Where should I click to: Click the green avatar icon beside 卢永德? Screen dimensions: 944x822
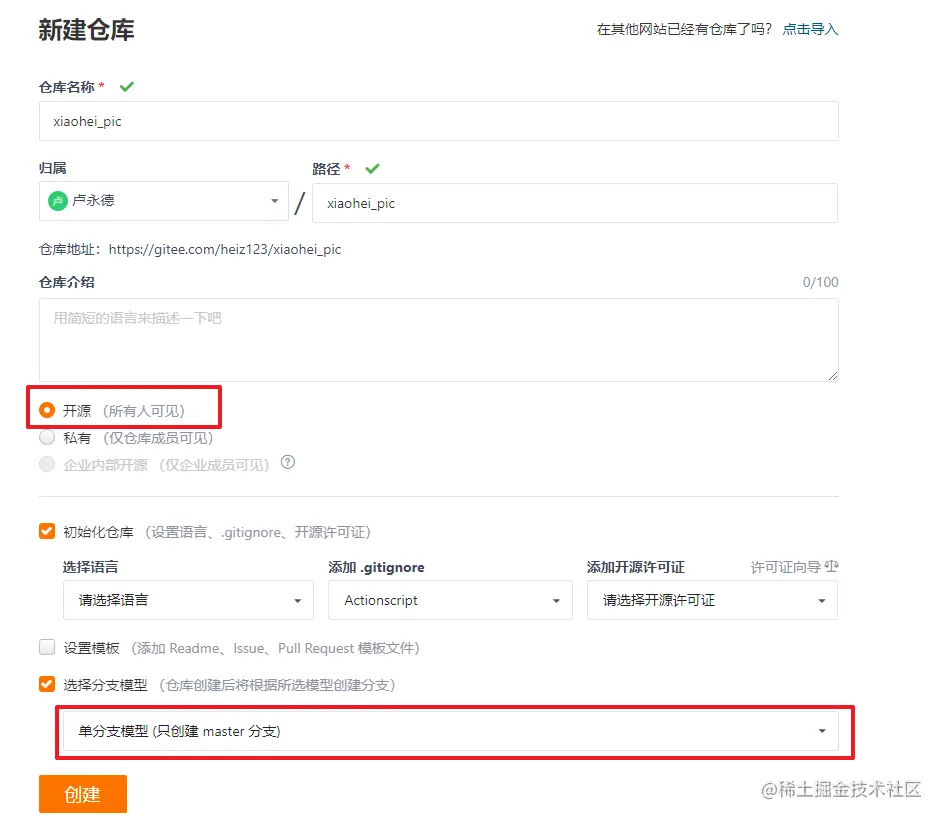click(58, 201)
